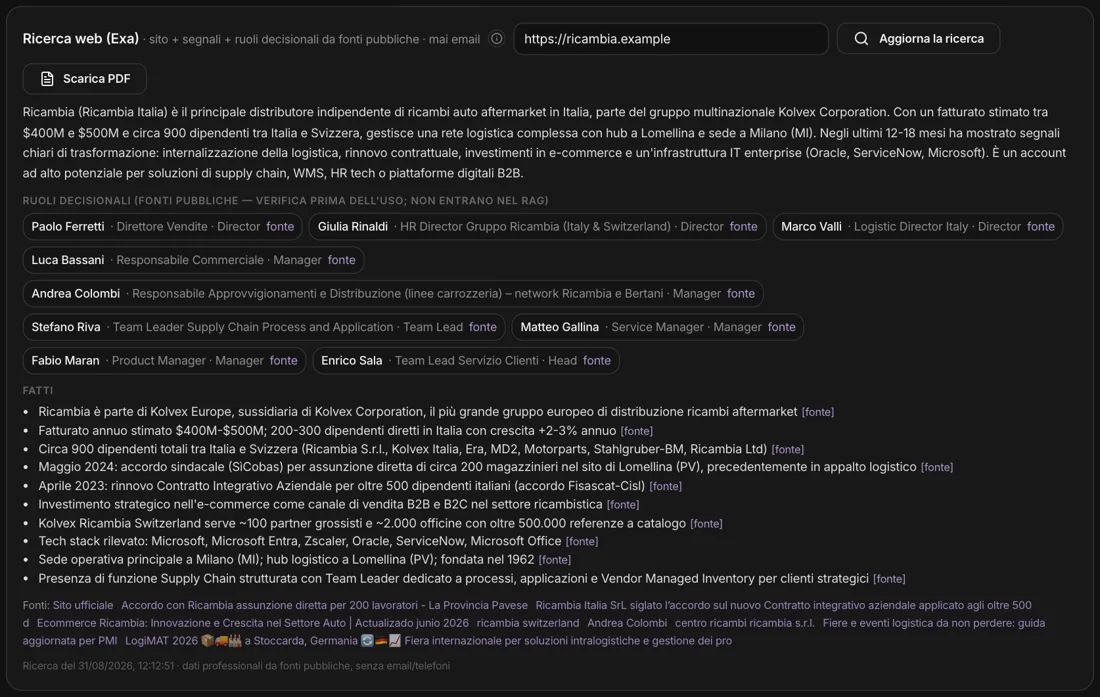The image size is (1100, 697).
Task: Open the fonte link for Andrea Colombi's role
Action: [x=741, y=294]
